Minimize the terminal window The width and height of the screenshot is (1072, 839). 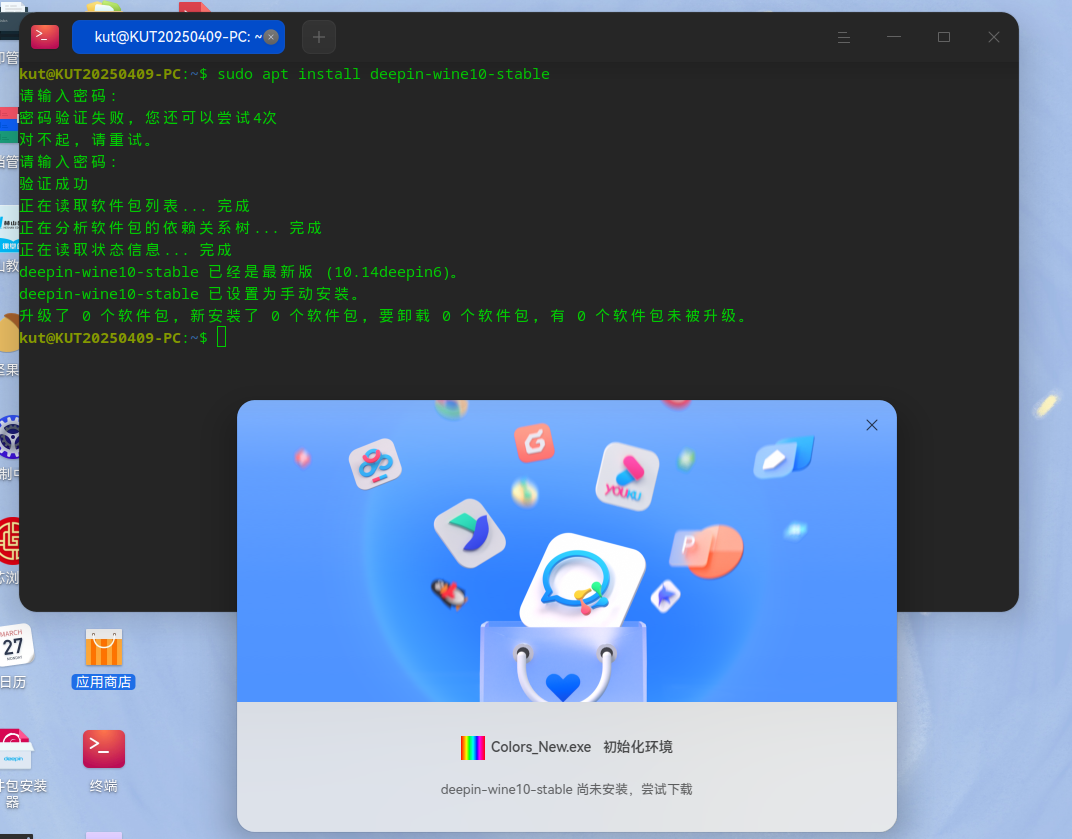[894, 37]
